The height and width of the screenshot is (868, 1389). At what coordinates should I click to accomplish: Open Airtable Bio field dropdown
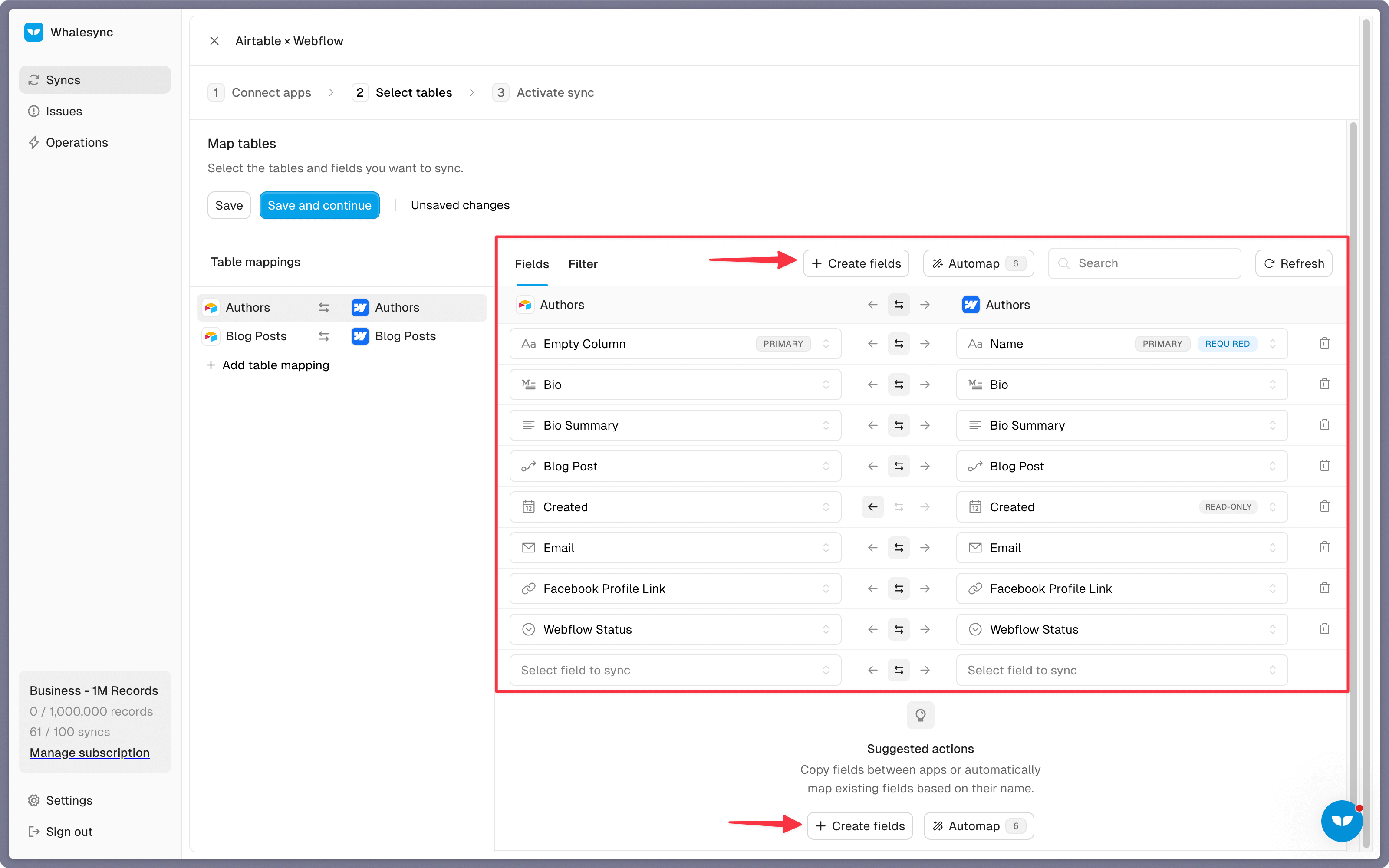pyautogui.click(x=675, y=385)
